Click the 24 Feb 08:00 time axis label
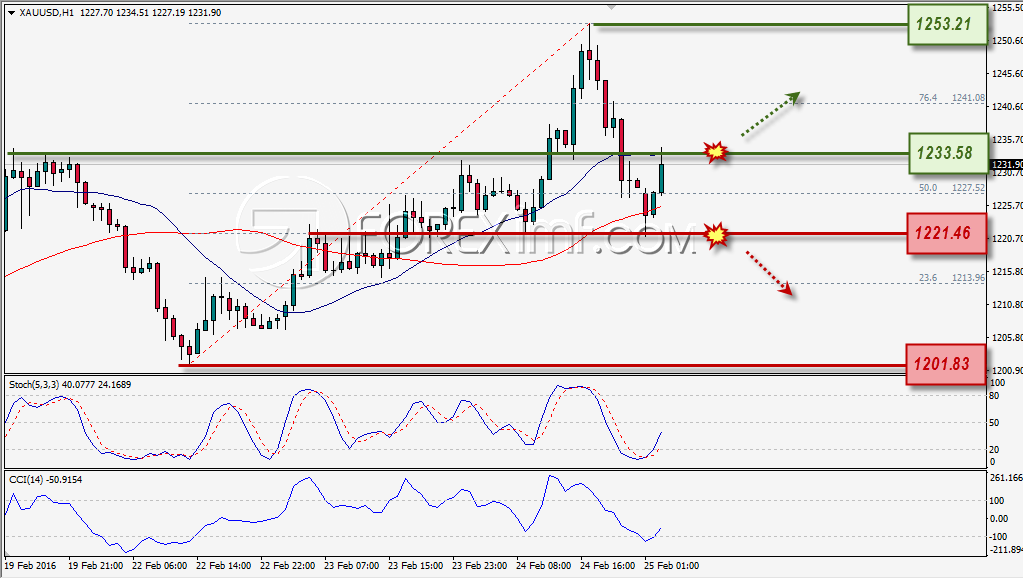Viewport: 1023px width, 579px height. pos(543,566)
